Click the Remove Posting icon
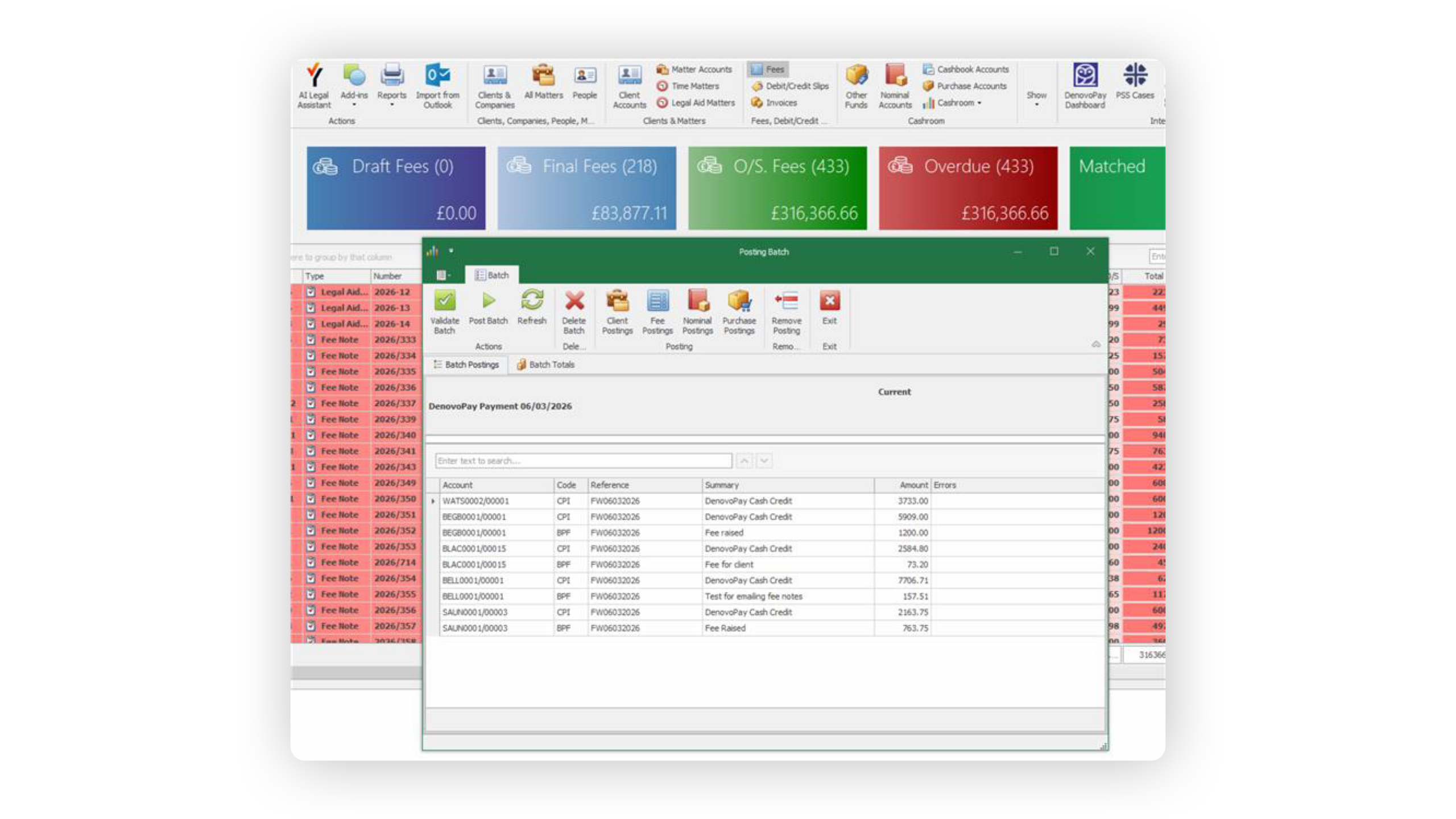This screenshot has height=819, width=1456. click(787, 301)
